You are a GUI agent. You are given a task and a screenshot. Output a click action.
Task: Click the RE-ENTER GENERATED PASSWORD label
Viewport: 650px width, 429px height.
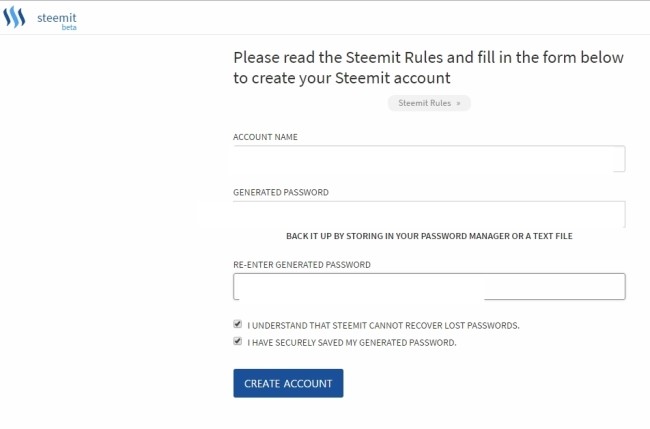click(x=302, y=265)
